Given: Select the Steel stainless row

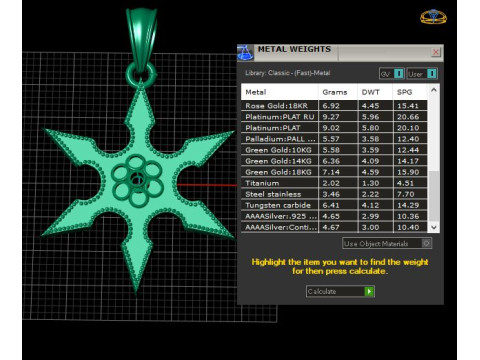Looking at the screenshot, I should [x=334, y=194].
